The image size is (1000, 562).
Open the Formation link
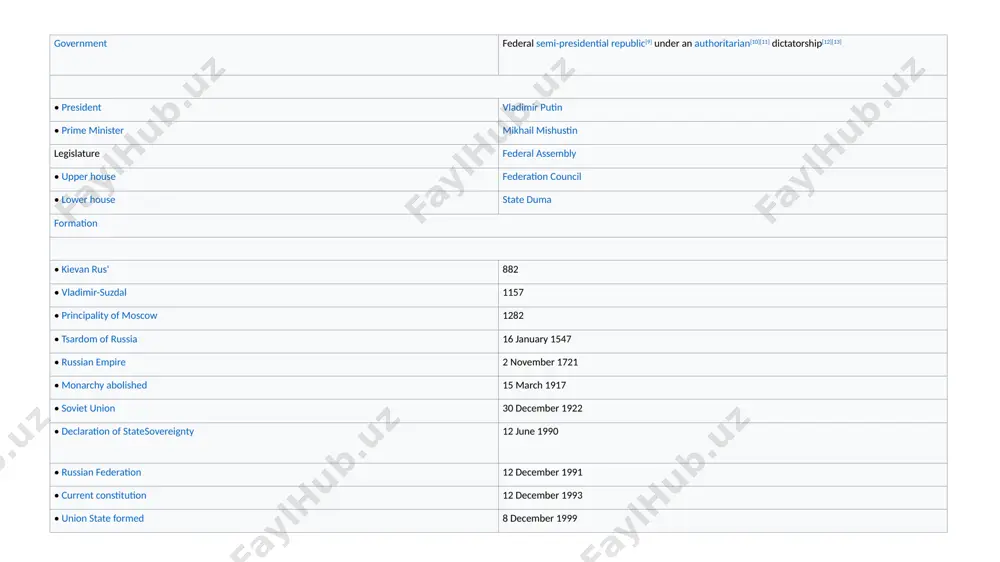pos(75,223)
